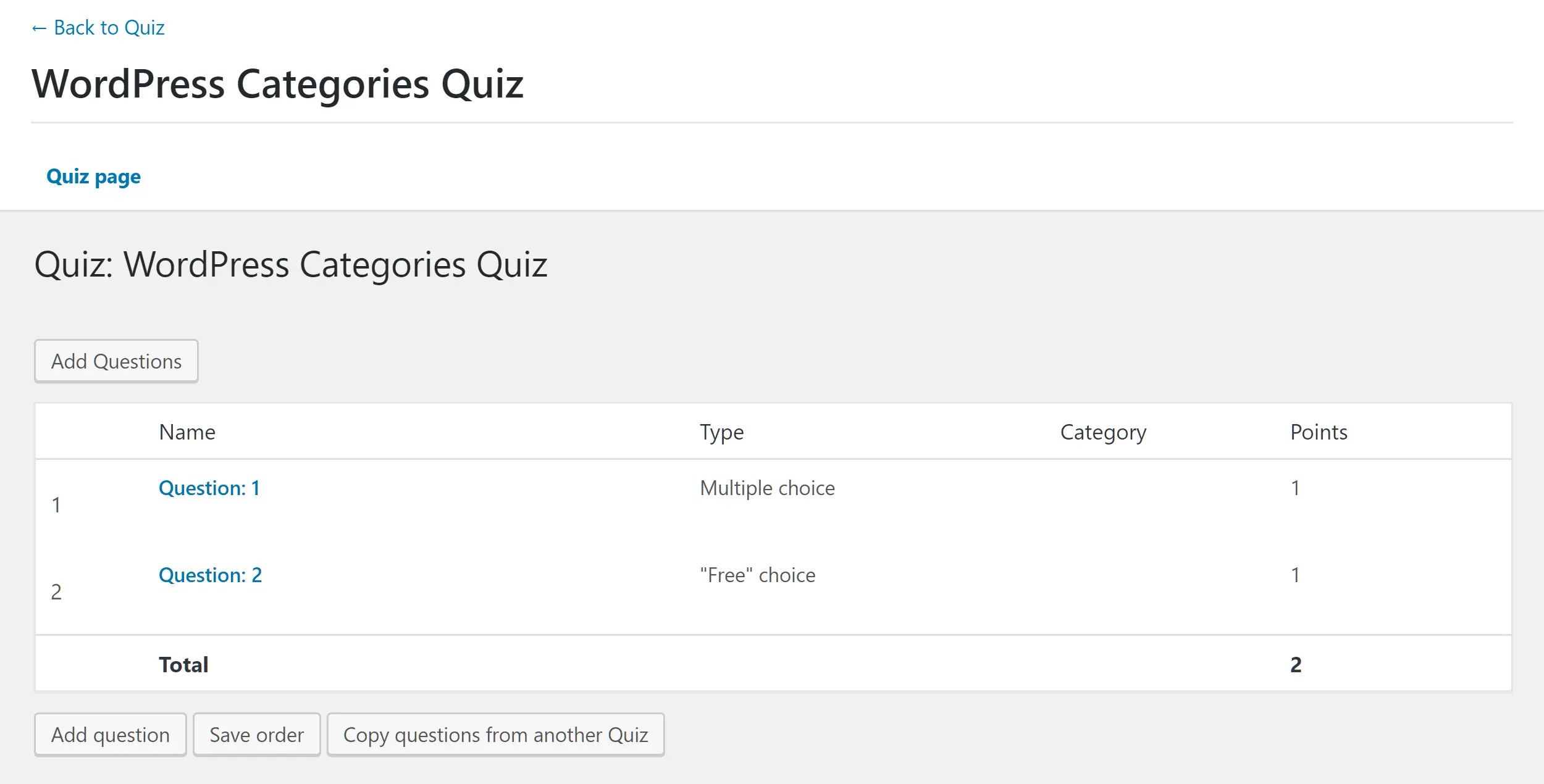1544x784 pixels.
Task: Click the points value for Question 2
Action: (1295, 575)
